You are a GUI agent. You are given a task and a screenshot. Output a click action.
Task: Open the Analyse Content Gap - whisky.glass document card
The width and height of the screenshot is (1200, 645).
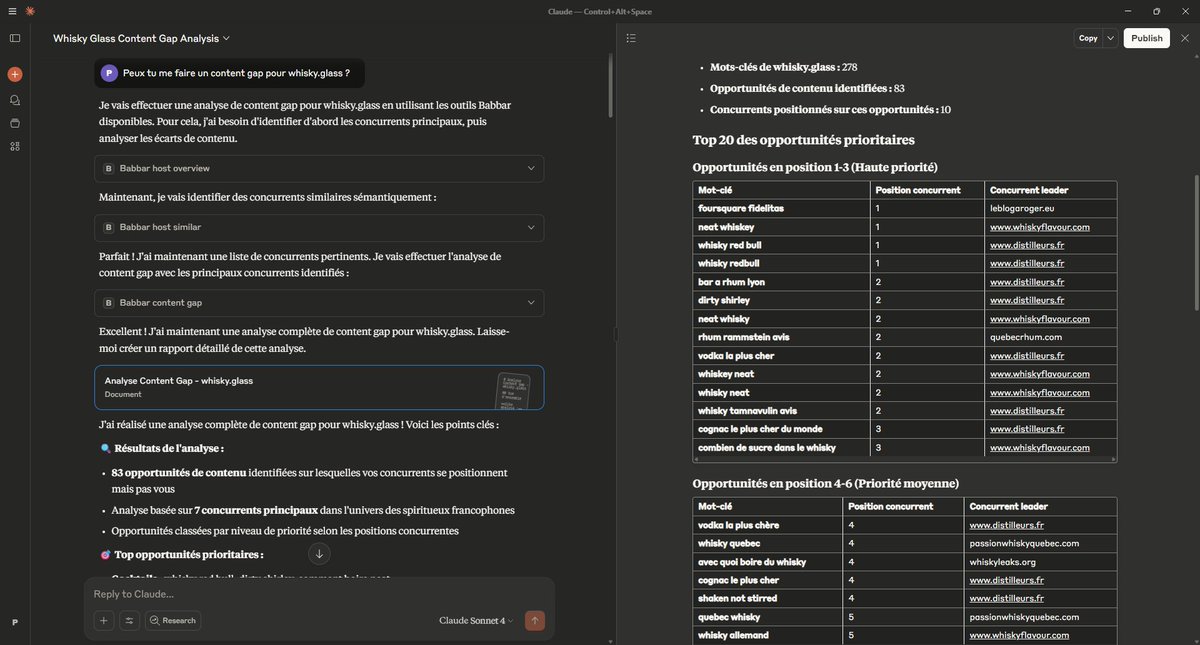click(x=320, y=387)
